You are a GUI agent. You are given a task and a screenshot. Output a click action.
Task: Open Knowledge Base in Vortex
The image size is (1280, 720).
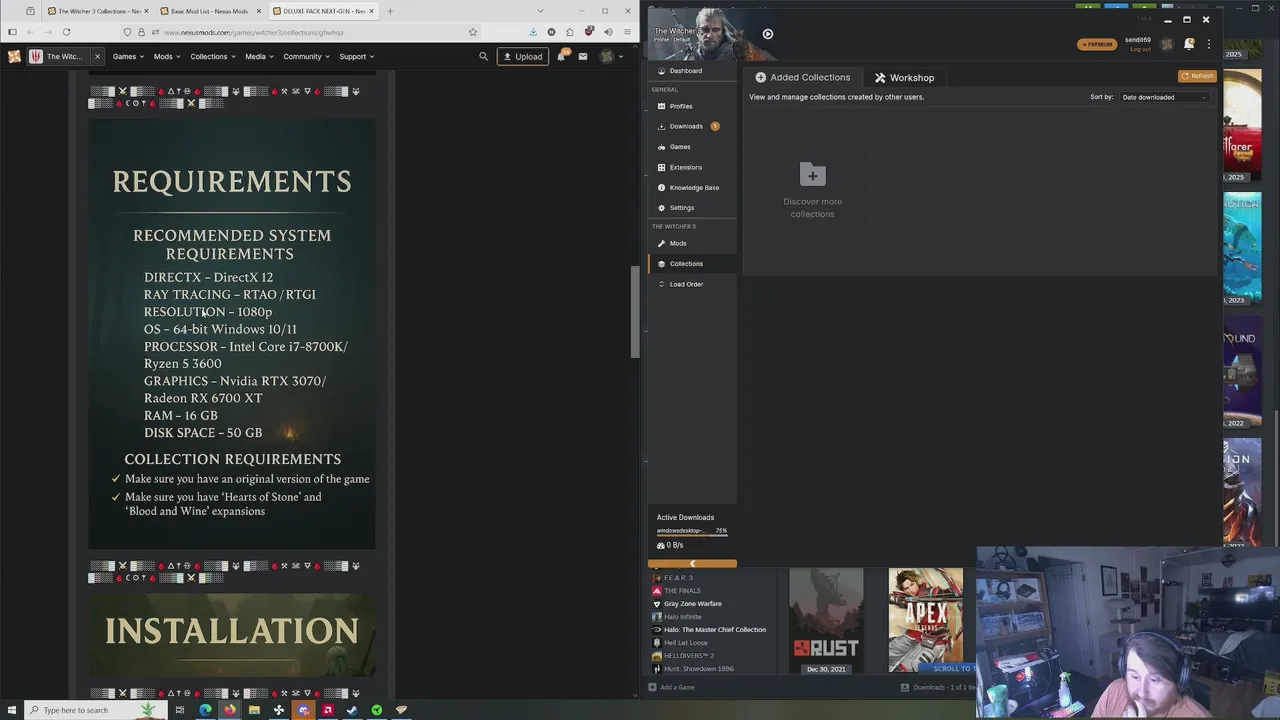(692, 187)
